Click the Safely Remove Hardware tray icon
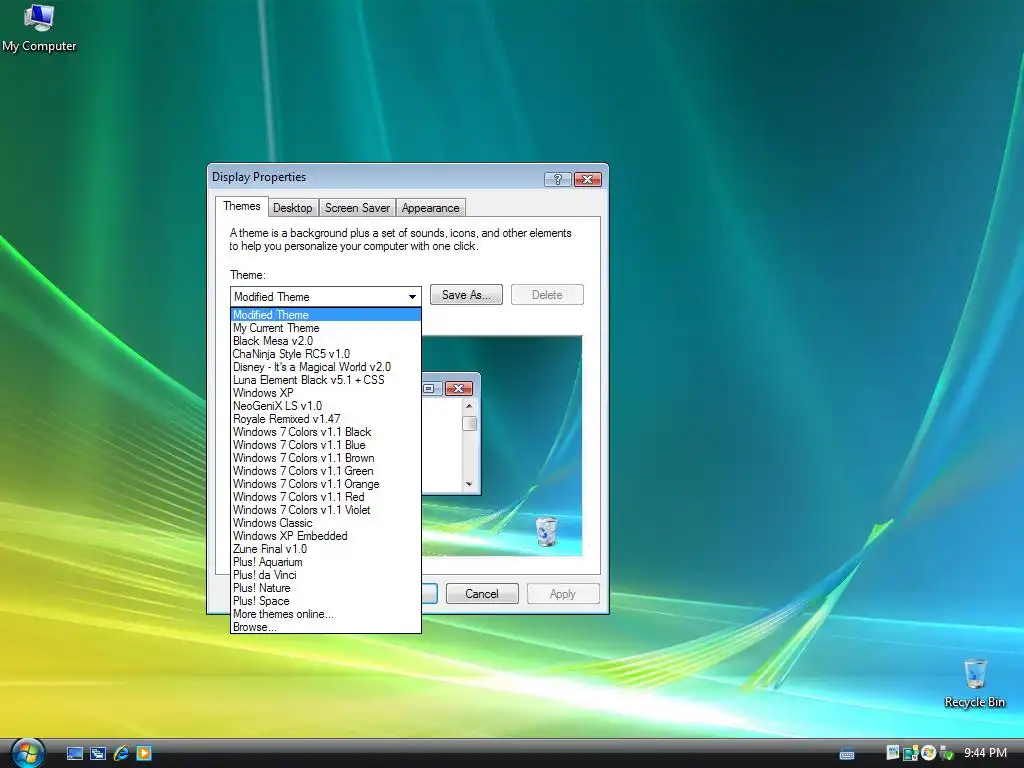 (x=946, y=754)
